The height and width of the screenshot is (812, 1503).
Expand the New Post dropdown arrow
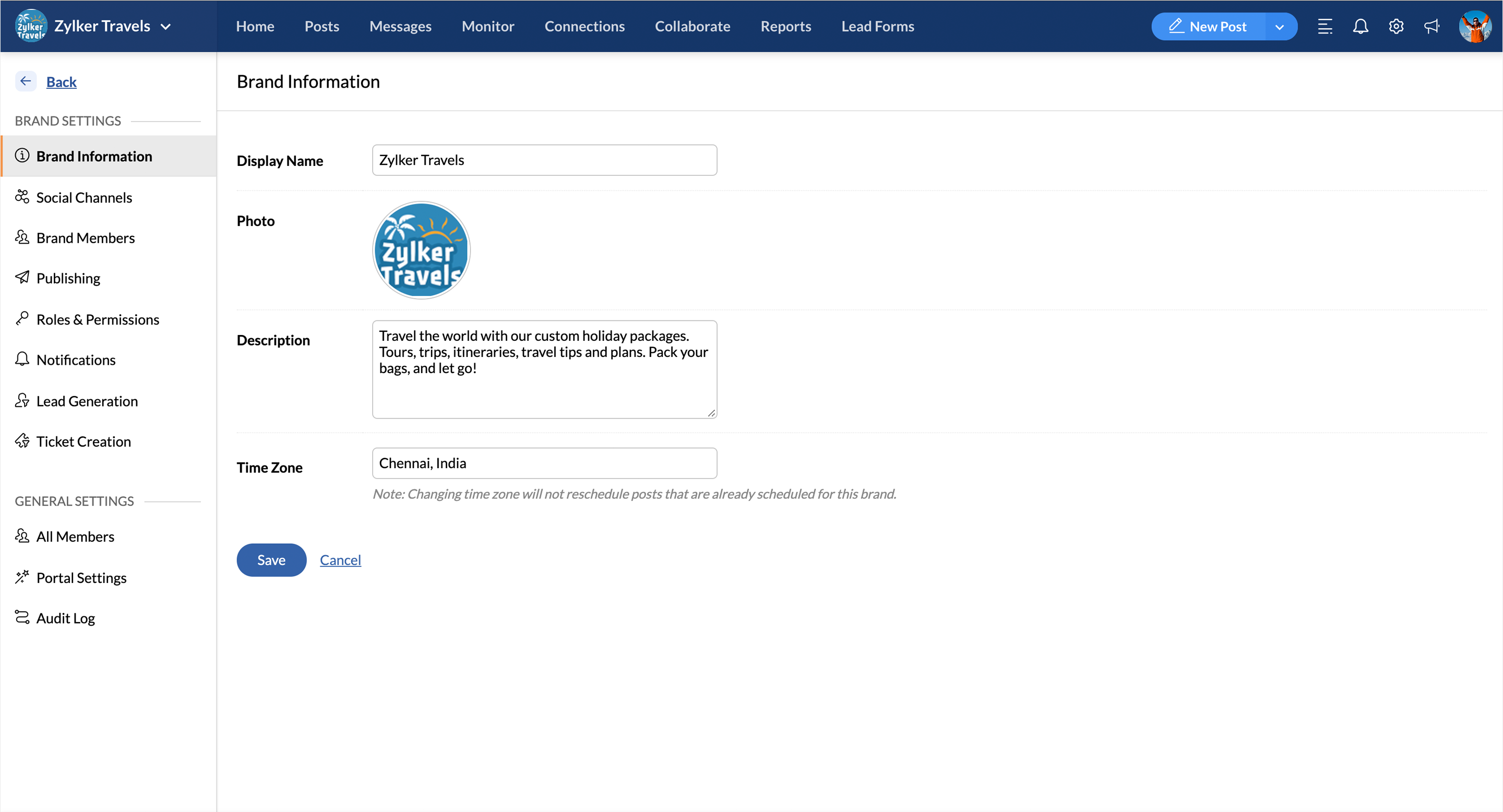[x=1280, y=27]
